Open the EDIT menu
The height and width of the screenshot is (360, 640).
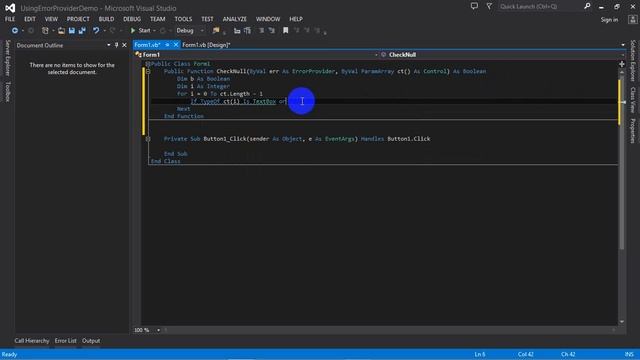30,19
